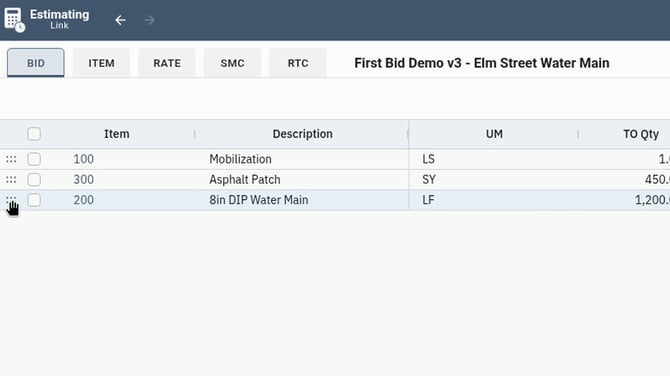
Task: Switch to the SMC tab
Action: coord(232,63)
